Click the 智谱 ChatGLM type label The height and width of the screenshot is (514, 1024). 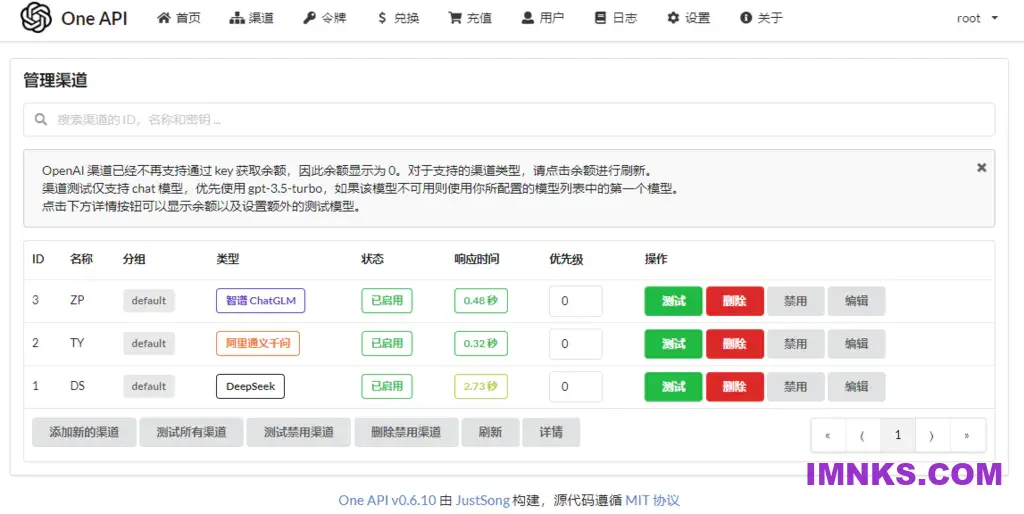click(x=261, y=301)
